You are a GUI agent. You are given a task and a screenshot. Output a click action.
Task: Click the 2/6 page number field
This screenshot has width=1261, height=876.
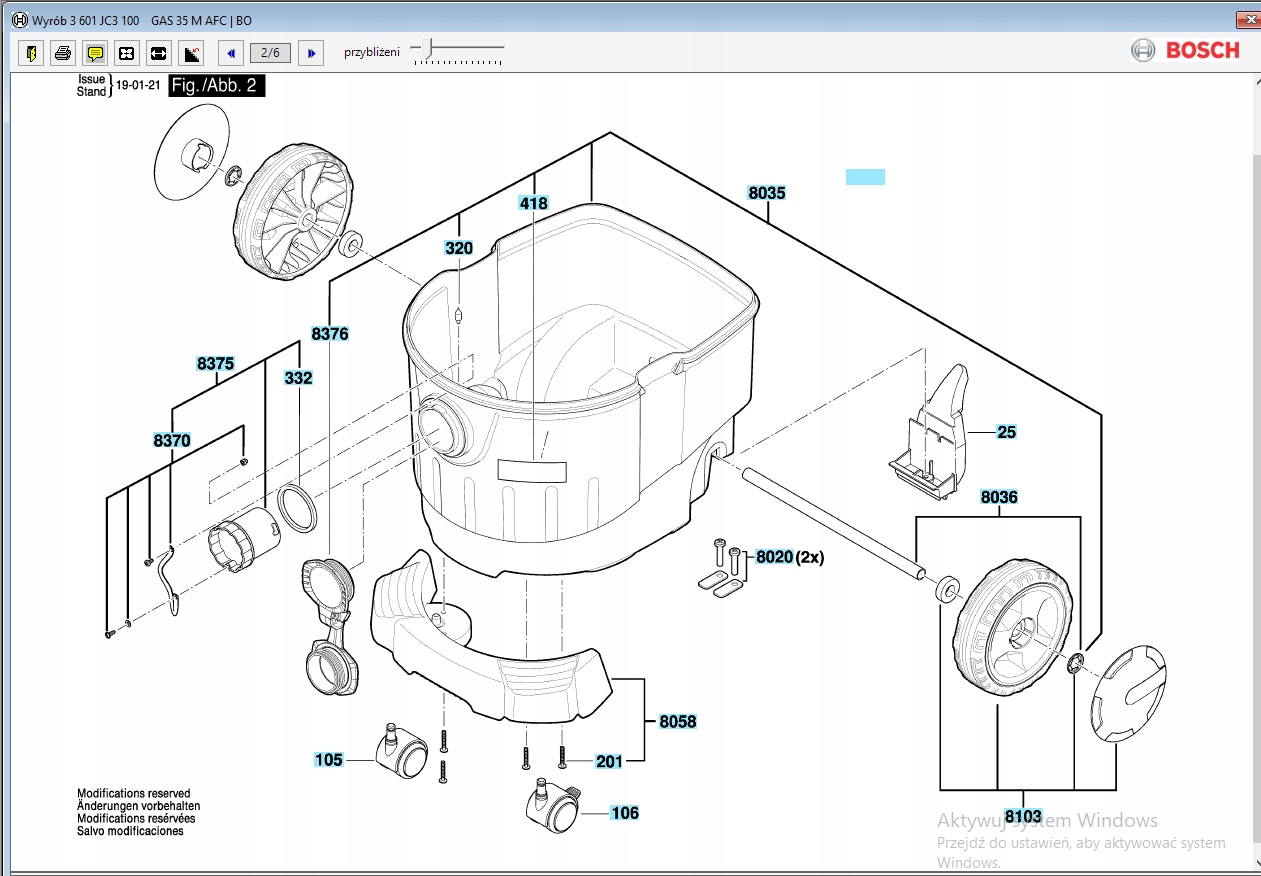pyautogui.click(x=270, y=53)
